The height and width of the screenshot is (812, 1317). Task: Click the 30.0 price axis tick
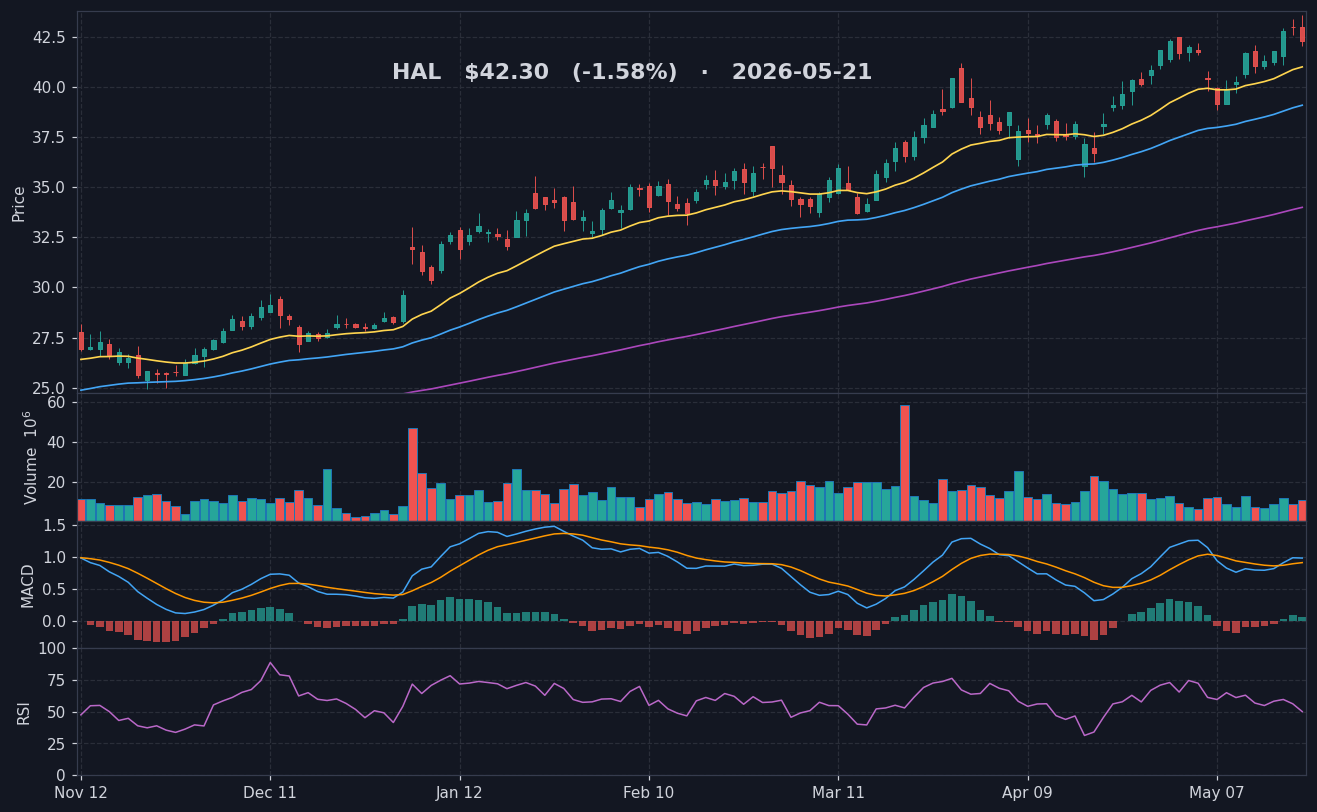tap(49, 287)
